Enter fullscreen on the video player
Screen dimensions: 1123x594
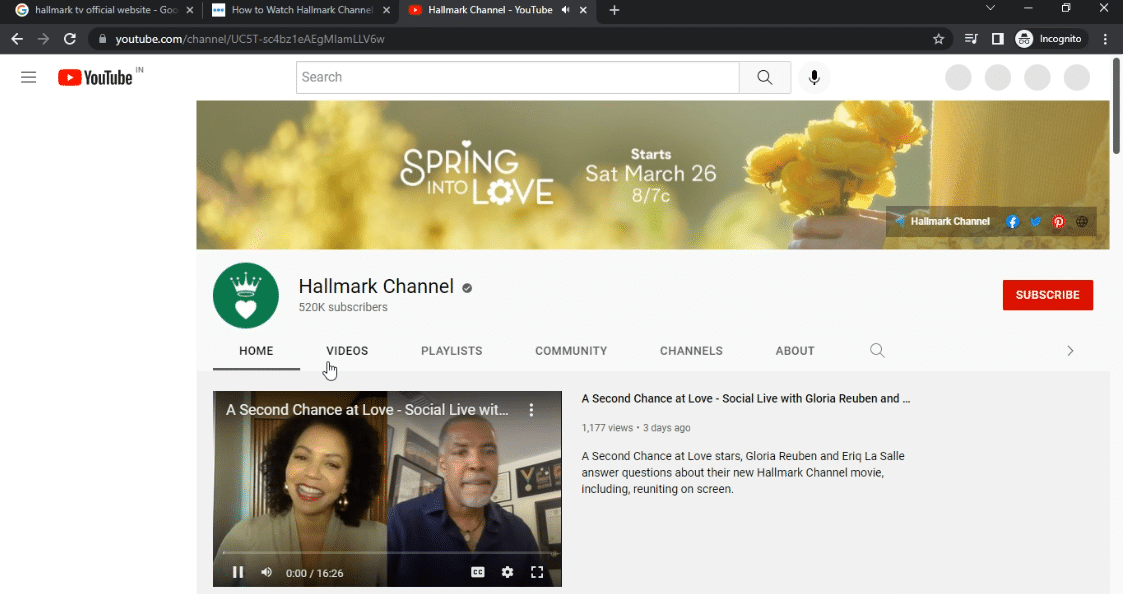click(x=537, y=572)
